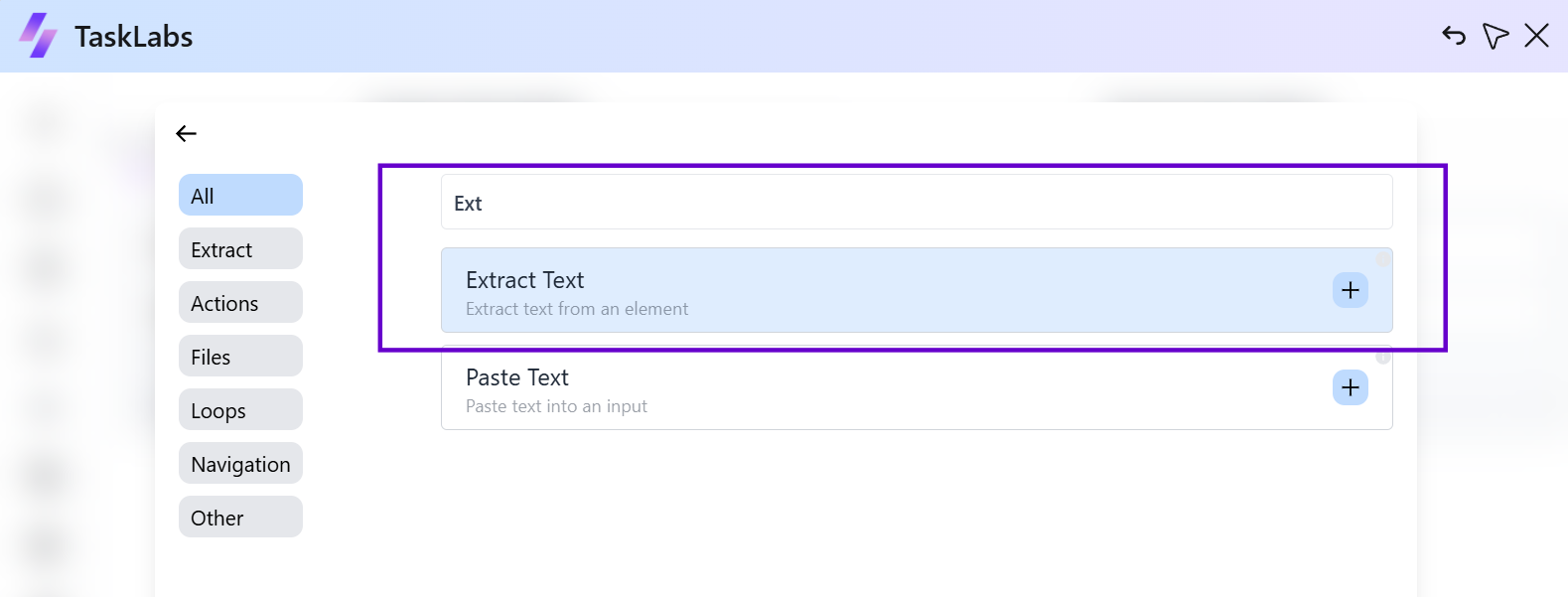1568x597 pixels.
Task: Toggle the Loops category filter
Action: coord(240,409)
